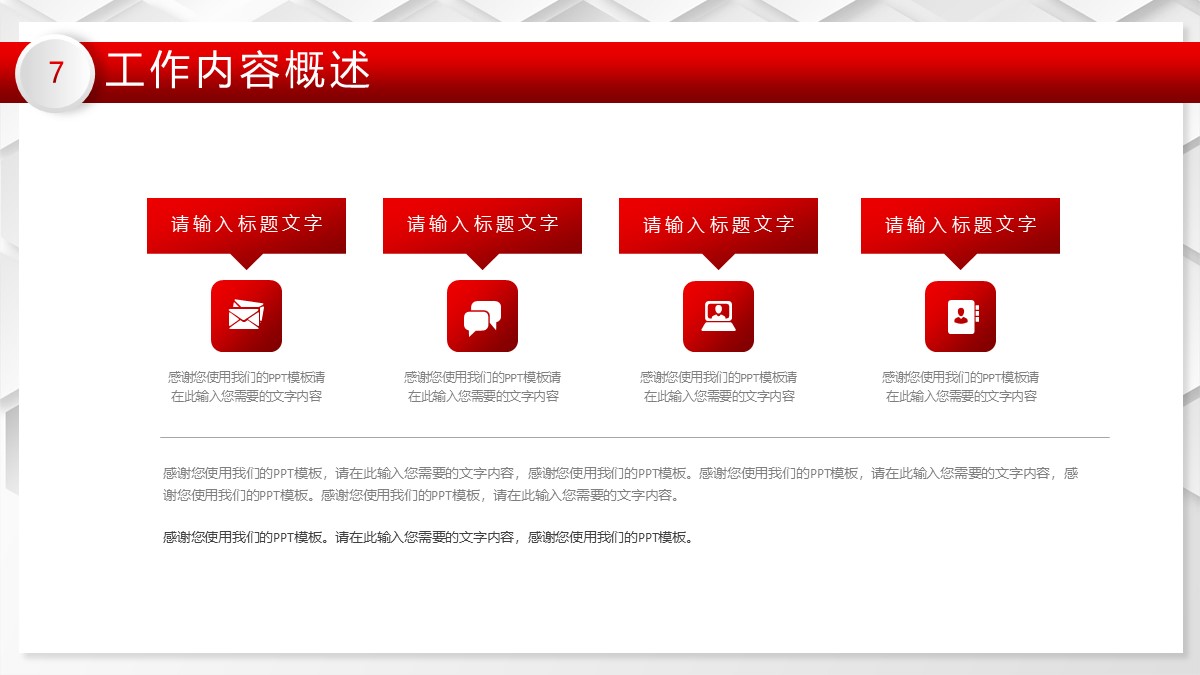
Task: Click the arrow pointer above the contacts icon
Action: click(x=960, y=261)
